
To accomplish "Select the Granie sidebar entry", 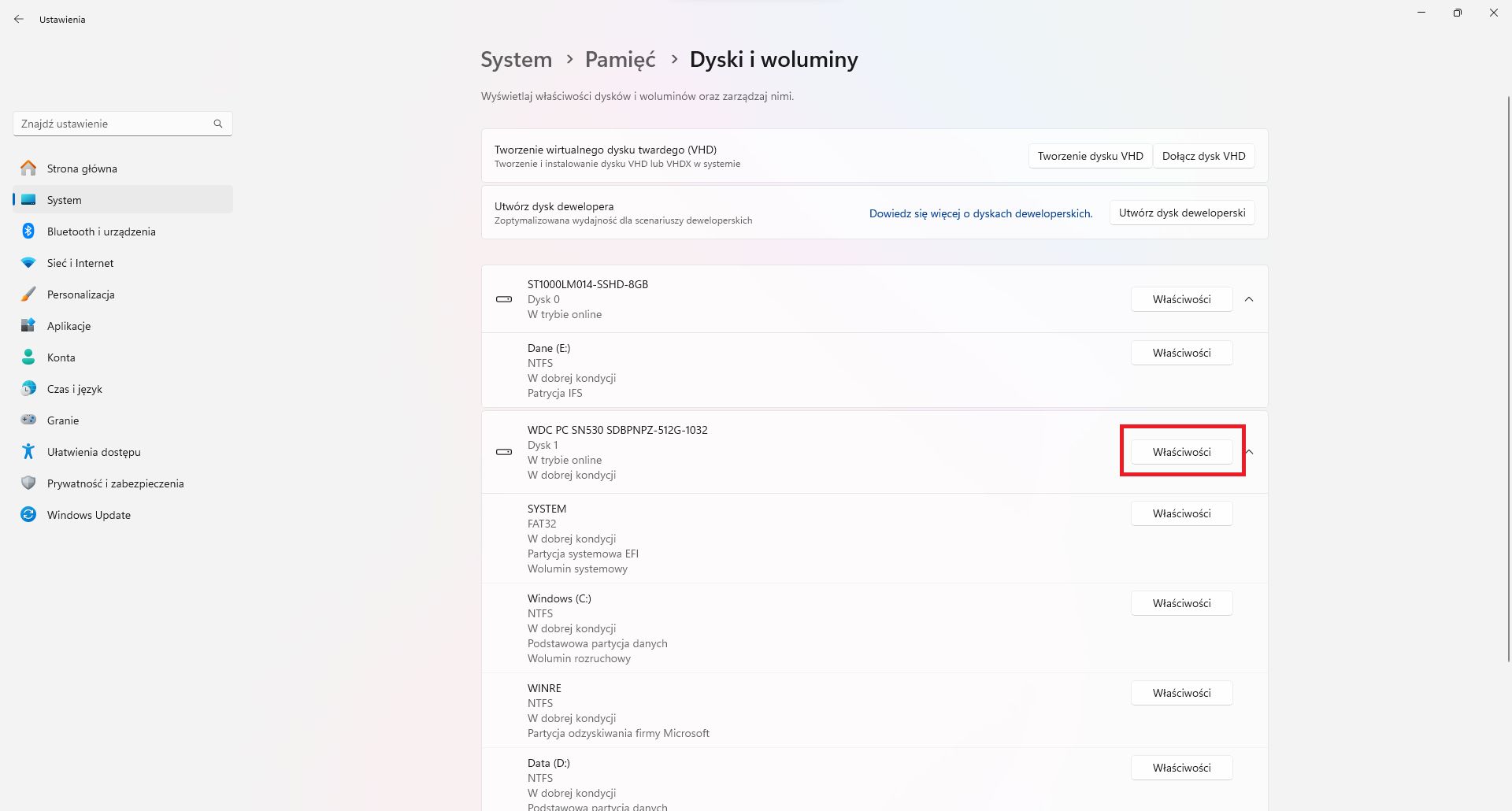I will (62, 420).
